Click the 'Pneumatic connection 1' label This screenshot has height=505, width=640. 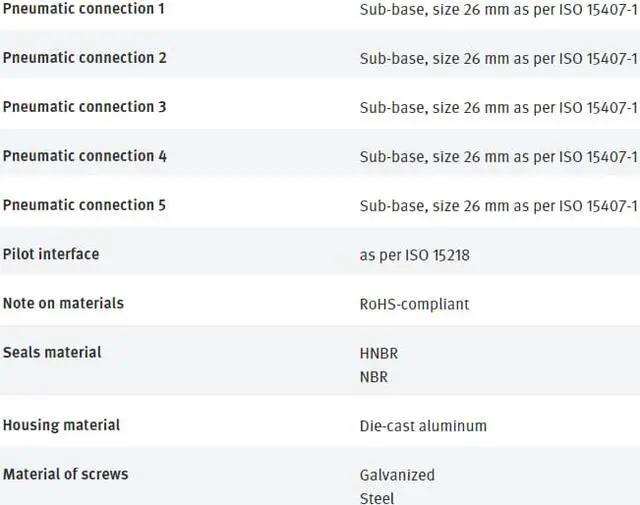(84, 8)
